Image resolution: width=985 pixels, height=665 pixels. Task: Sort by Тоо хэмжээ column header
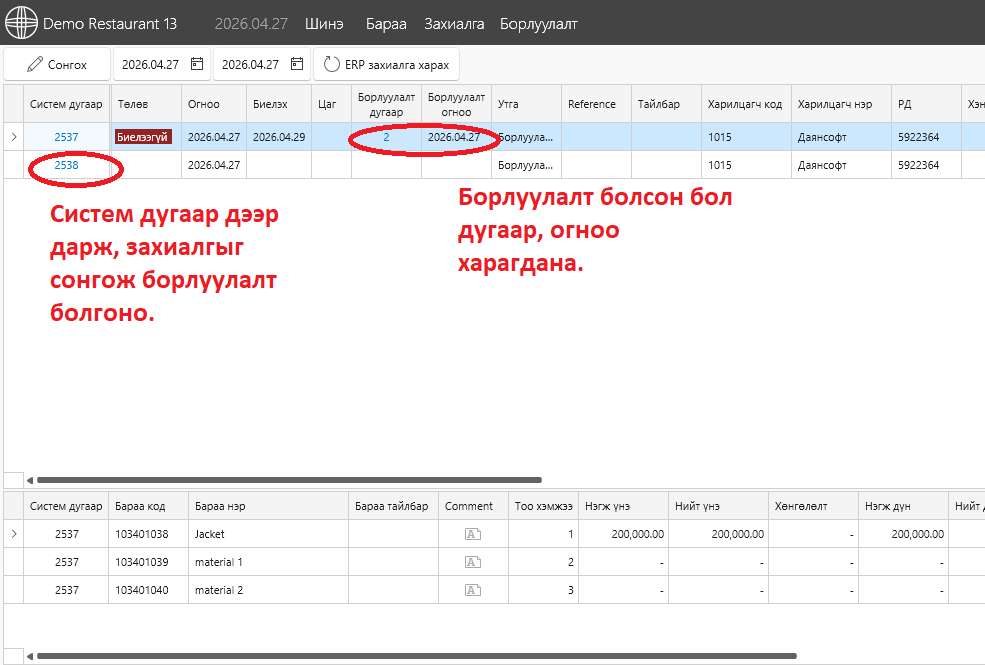click(543, 506)
